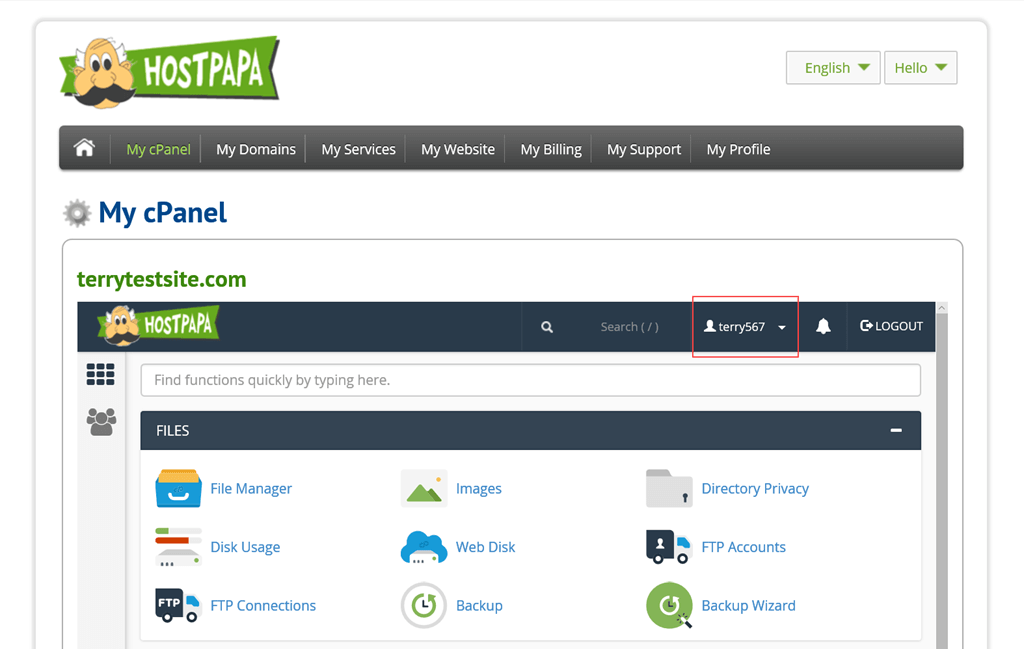
Task: Click the FTP Accounts truck icon
Action: [x=669, y=546]
